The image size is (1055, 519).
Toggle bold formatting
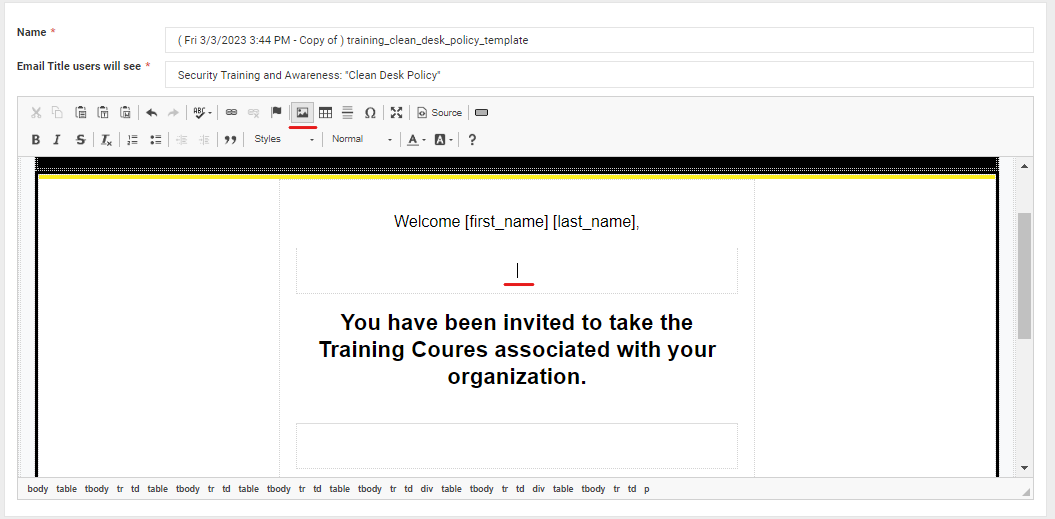click(x=36, y=140)
